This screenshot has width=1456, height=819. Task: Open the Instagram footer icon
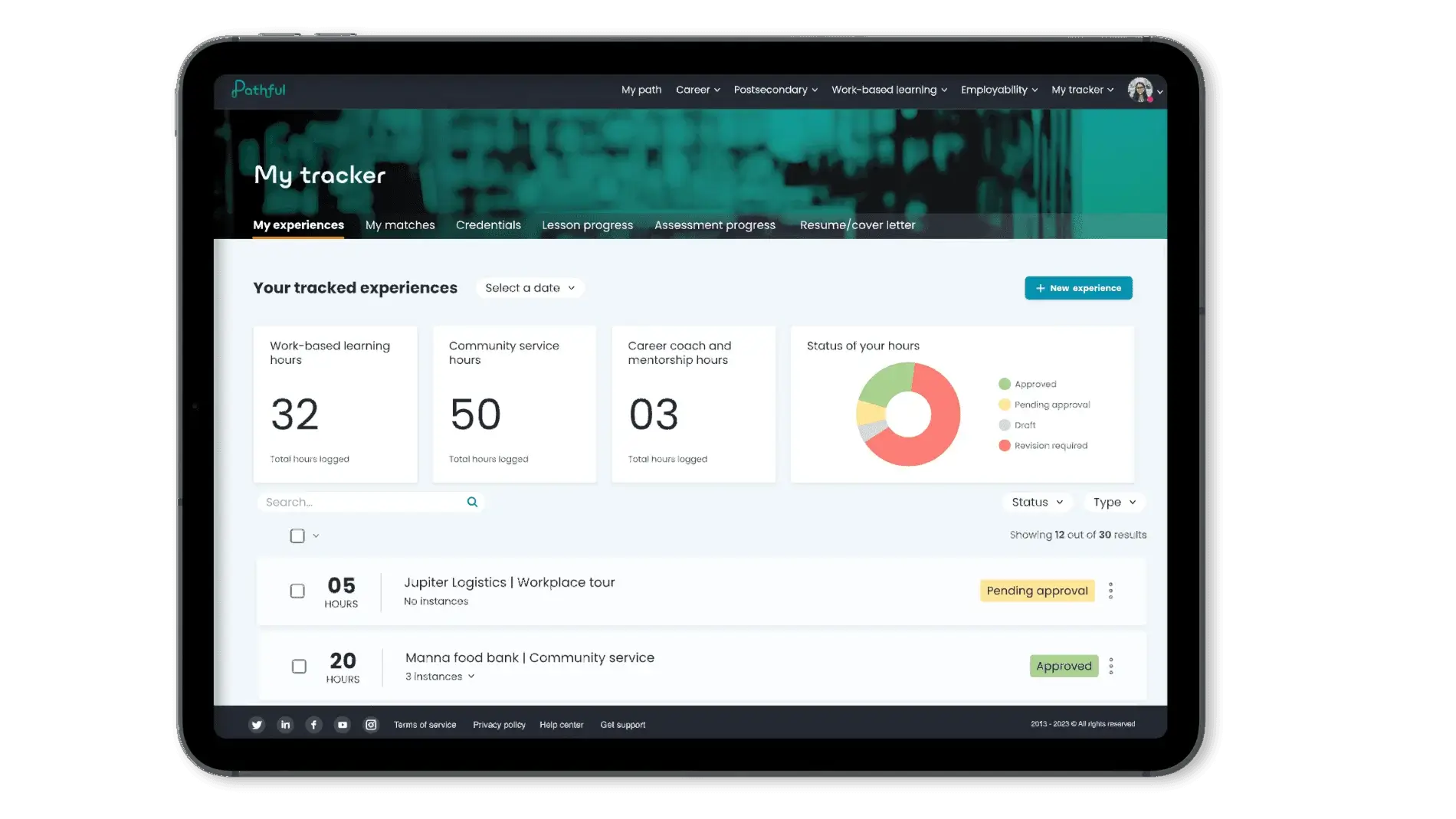pyautogui.click(x=371, y=725)
